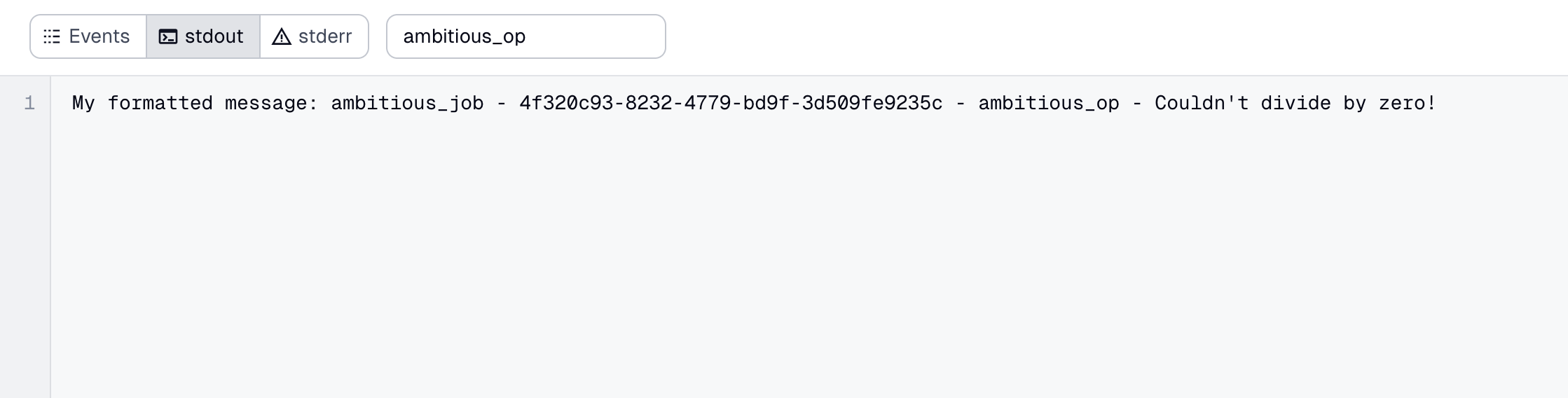The width and height of the screenshot is (1568, 398).
Task: Switch to the Events tab label
Action: [x=99, y=36]
